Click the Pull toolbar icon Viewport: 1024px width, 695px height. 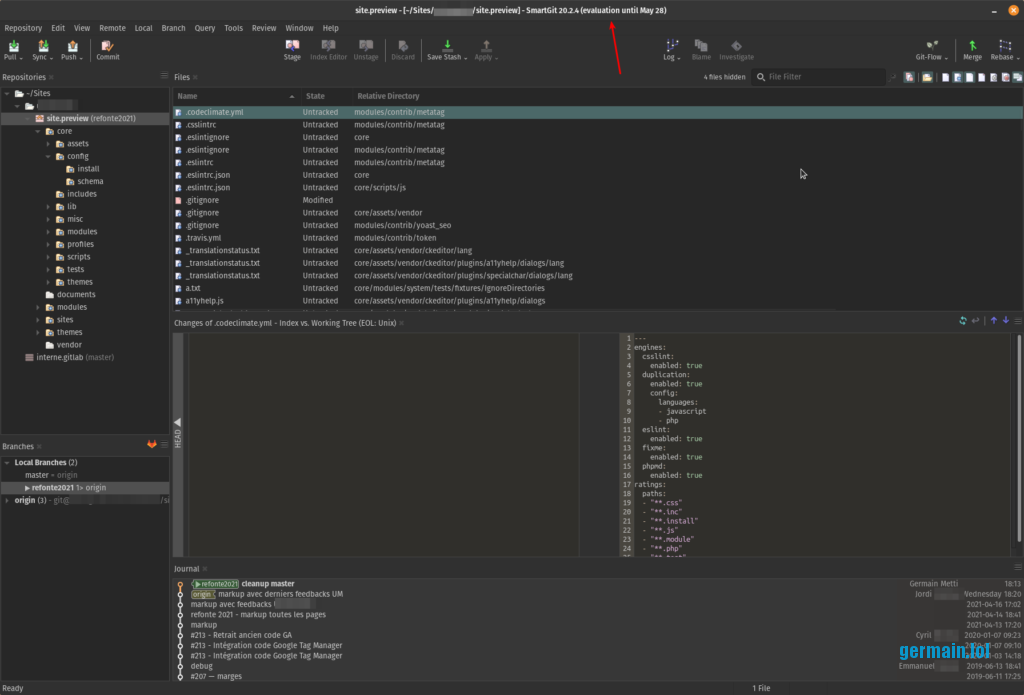(13, 47)
